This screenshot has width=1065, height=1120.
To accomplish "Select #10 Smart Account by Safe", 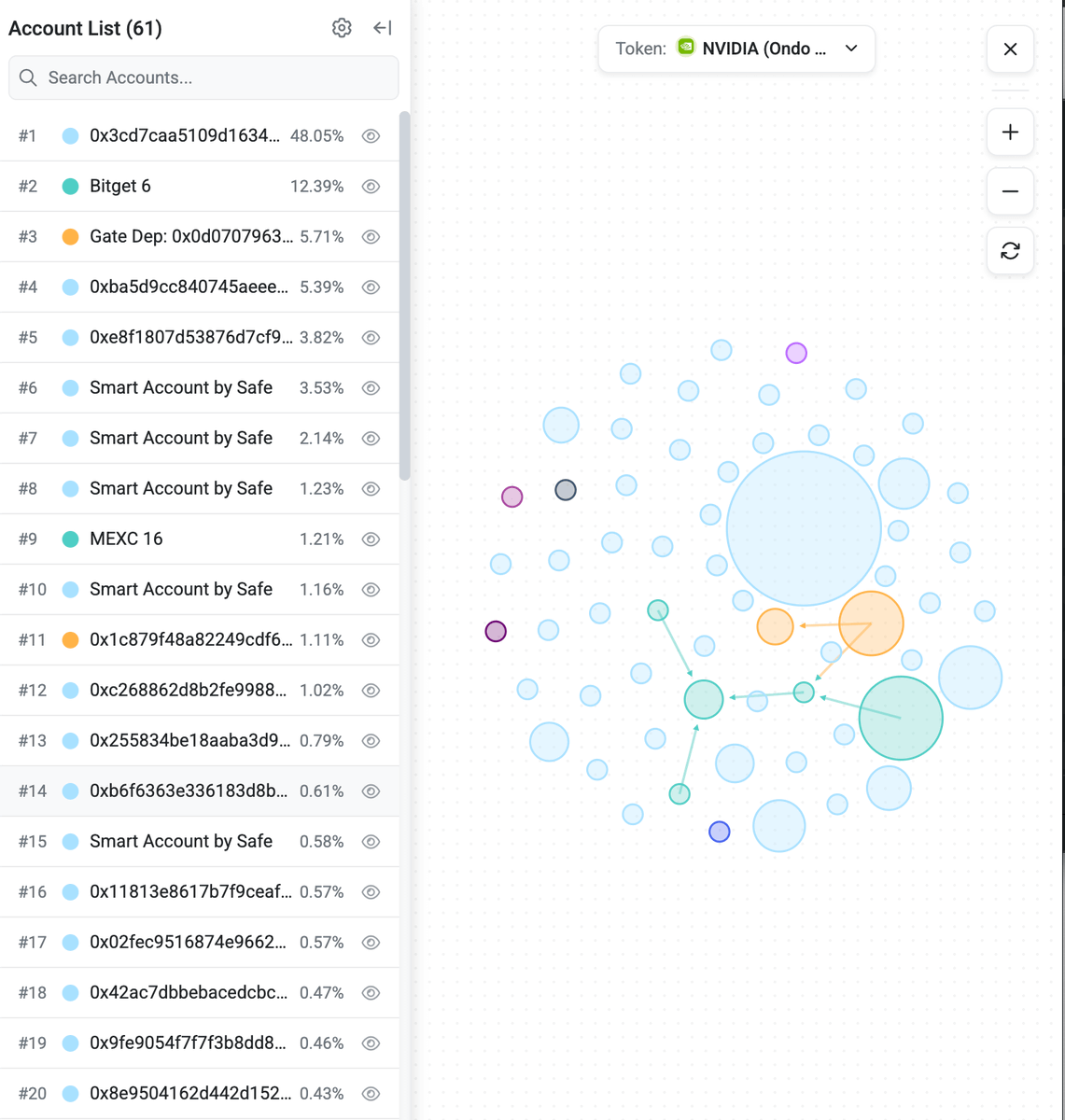I will point(200,590).
